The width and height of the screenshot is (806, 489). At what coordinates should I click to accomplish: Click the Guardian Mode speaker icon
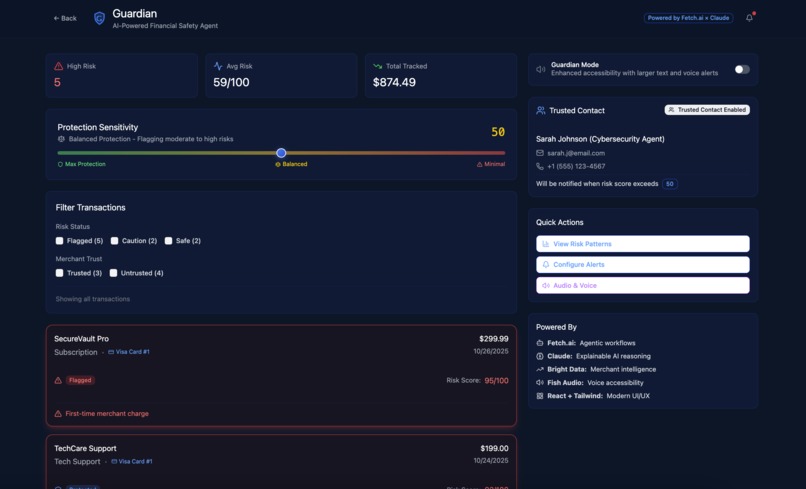pos(541,69)
